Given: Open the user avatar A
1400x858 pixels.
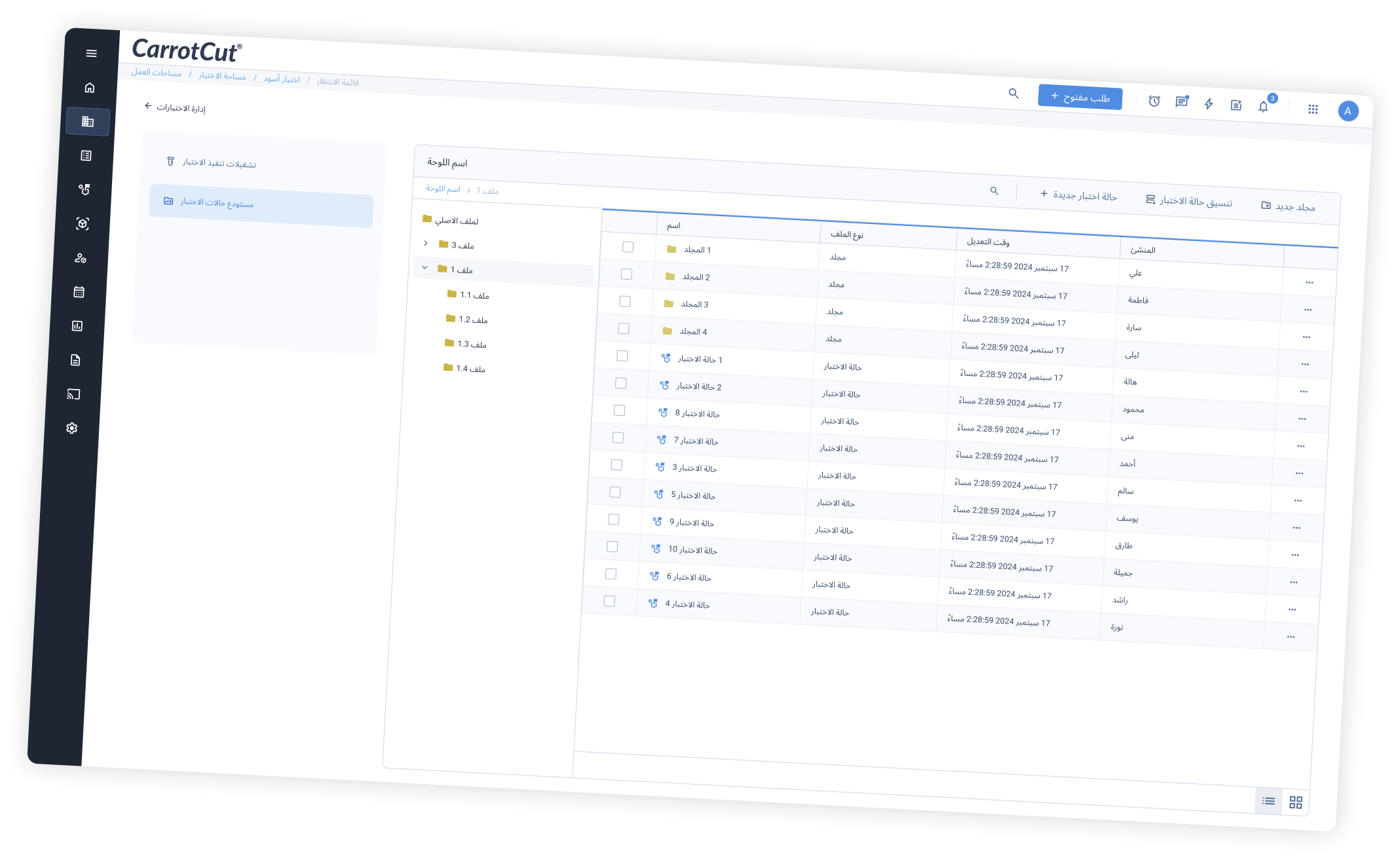Looking at the screenshot, I should (x=1348, y=111).
